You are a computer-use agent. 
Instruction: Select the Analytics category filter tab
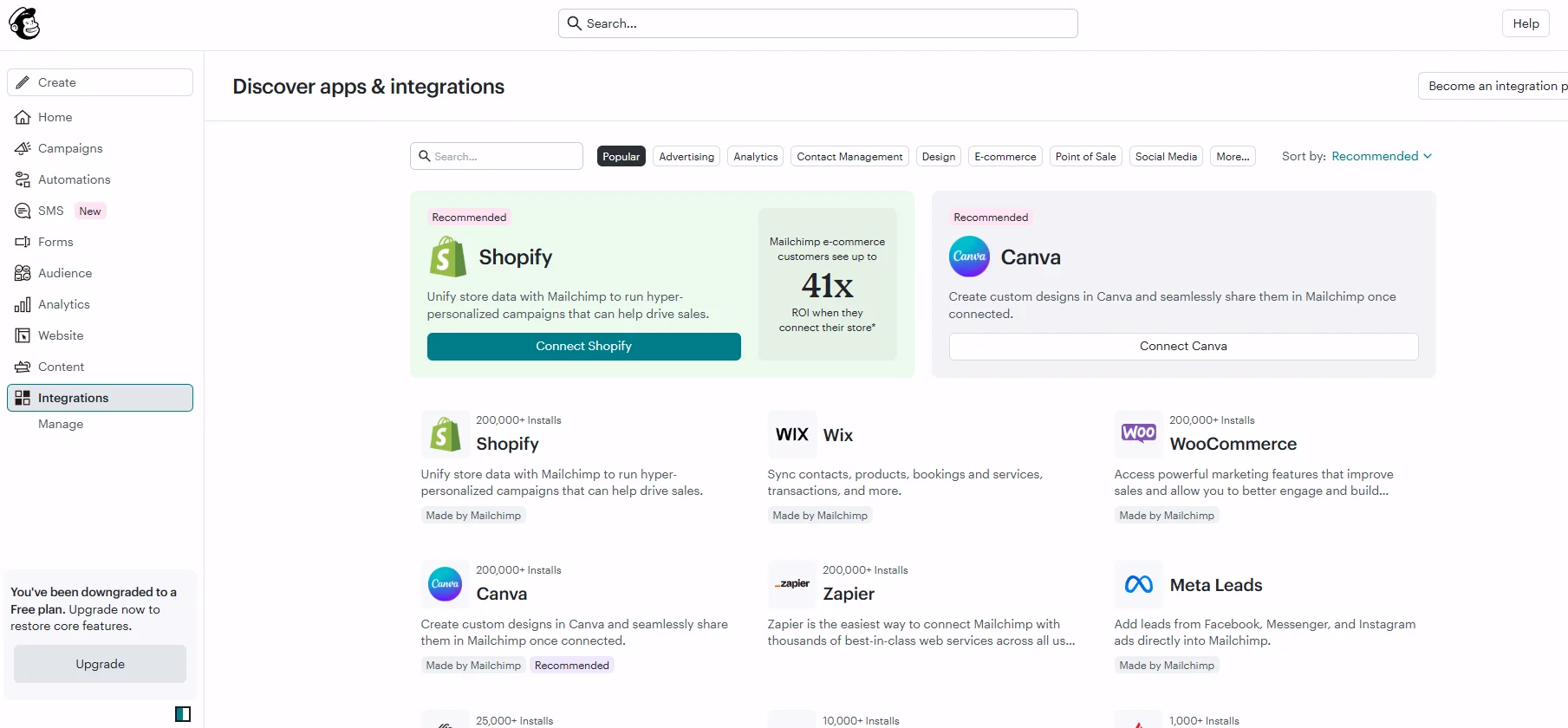point(755,156)
